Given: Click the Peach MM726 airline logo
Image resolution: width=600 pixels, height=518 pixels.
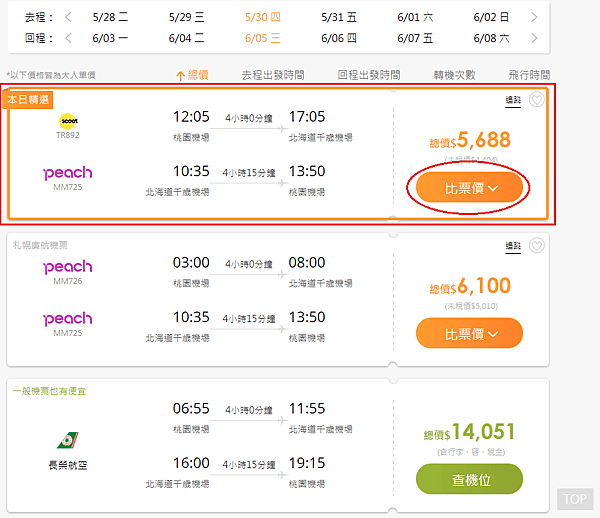Looking at the screenshot, I should [x=68, y=267].
